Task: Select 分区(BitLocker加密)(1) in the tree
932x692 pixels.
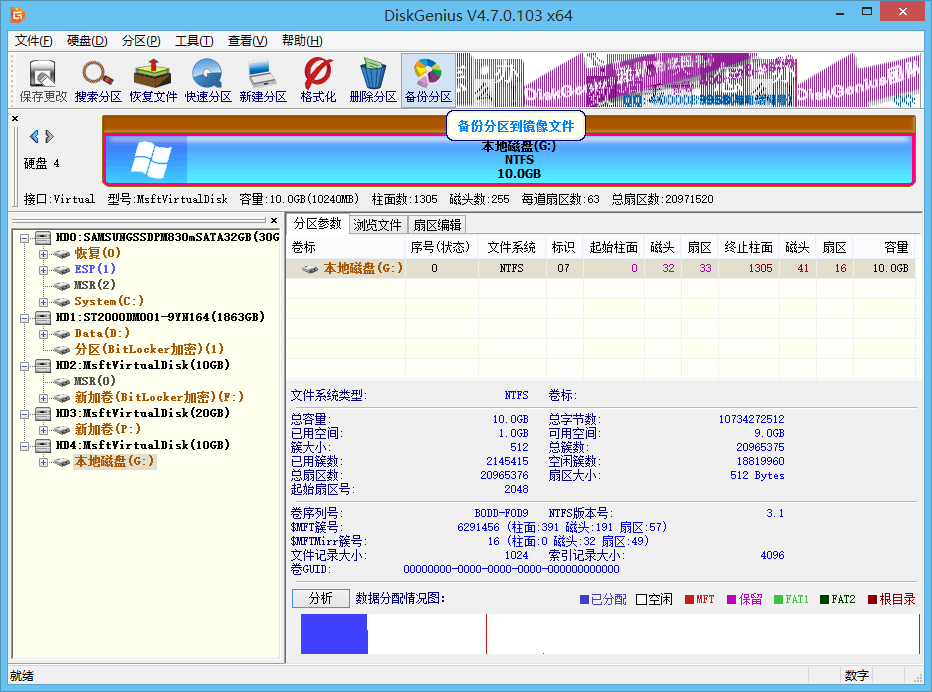Action: pyautogui.click(x=149, y=349)
